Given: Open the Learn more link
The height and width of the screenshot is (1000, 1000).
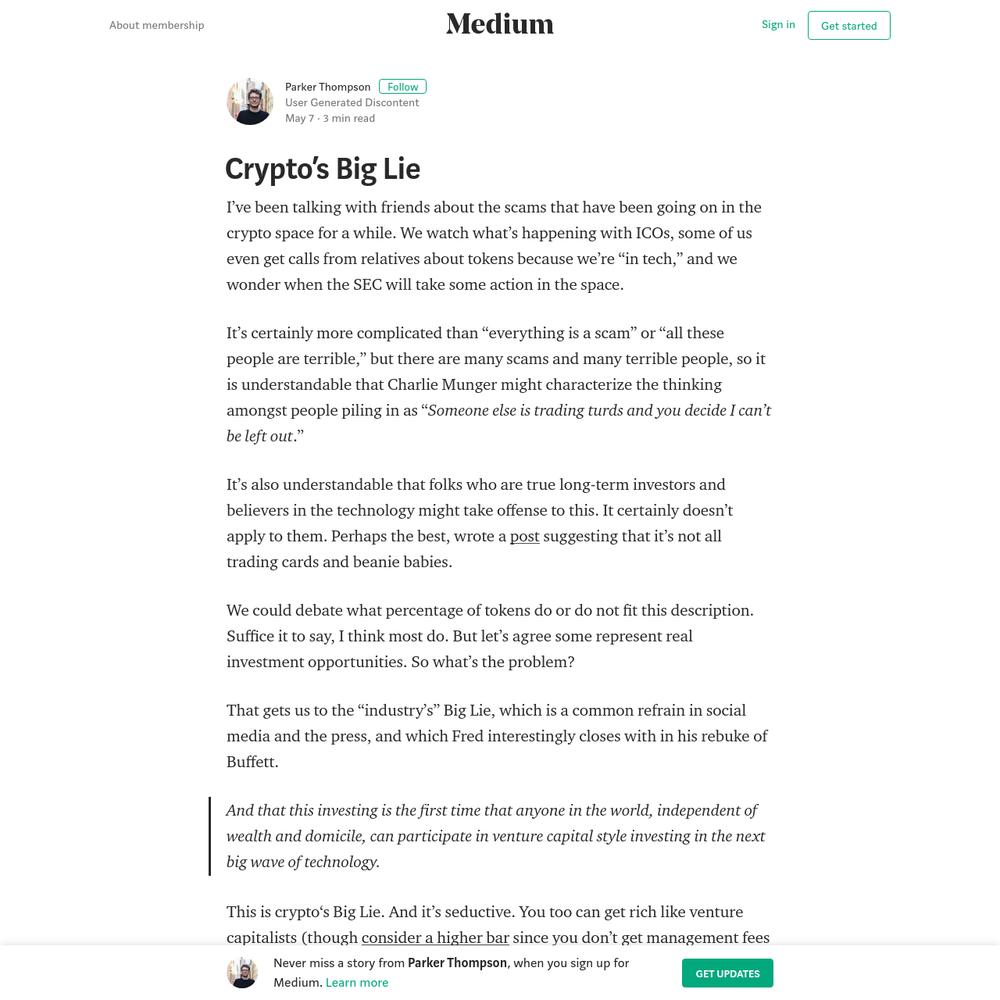Looking at the screenshot, I should point(357,982).
